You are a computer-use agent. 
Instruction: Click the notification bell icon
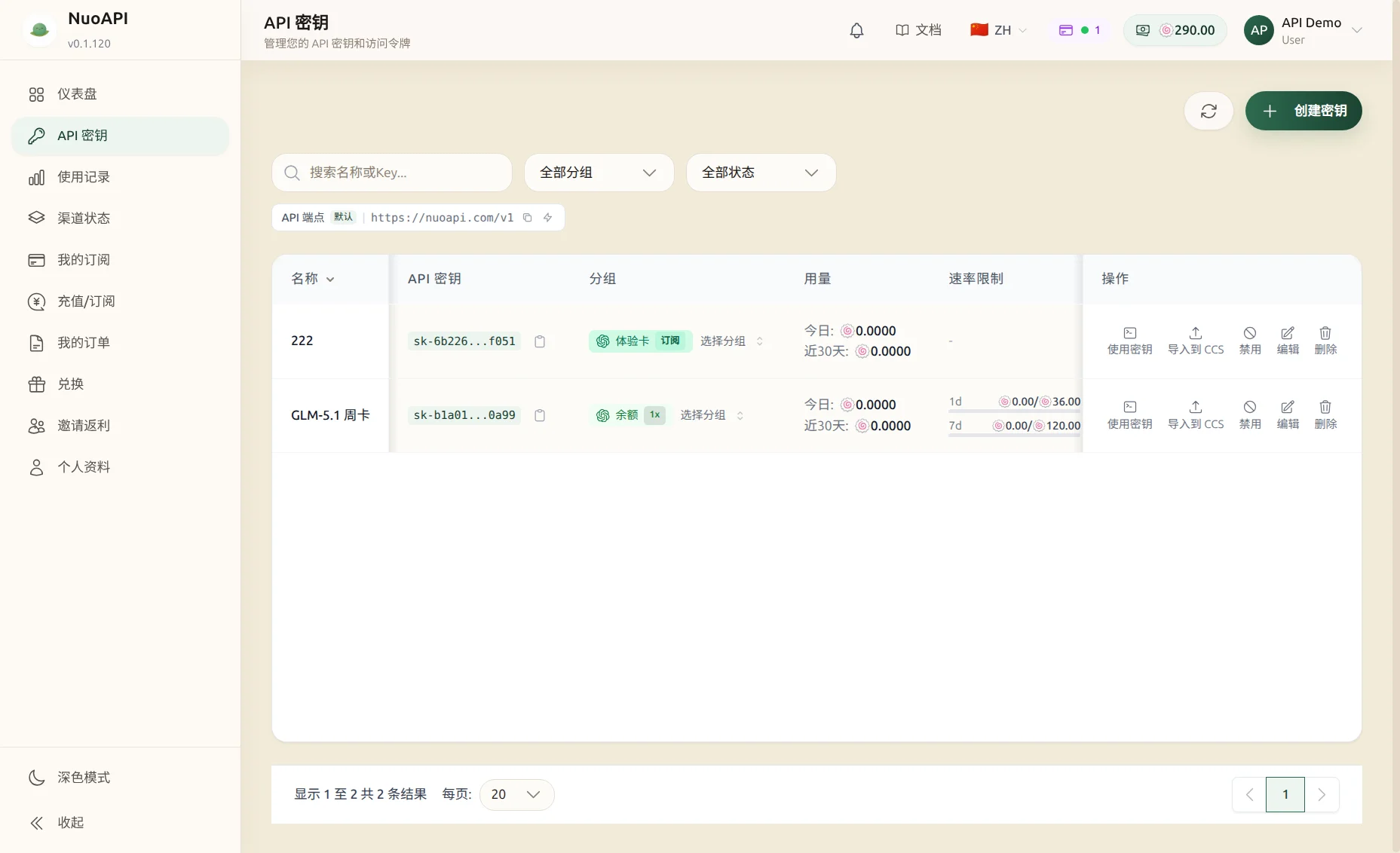[856, 30]
